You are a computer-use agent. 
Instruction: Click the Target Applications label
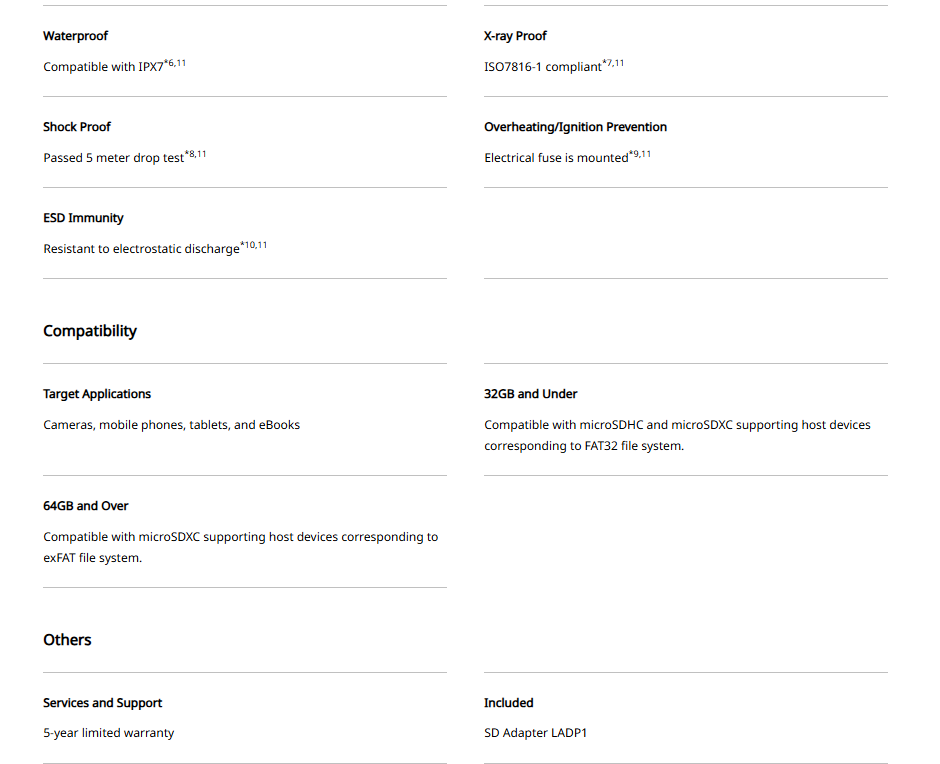(97, 394)
